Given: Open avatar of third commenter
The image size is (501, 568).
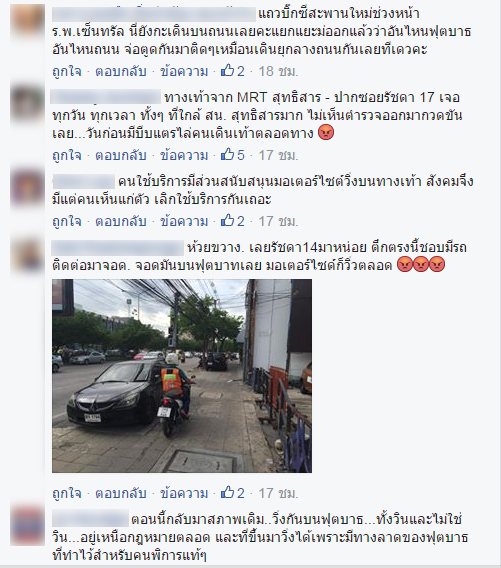Looking at the screenshot, I should click(x=28, y=188).
